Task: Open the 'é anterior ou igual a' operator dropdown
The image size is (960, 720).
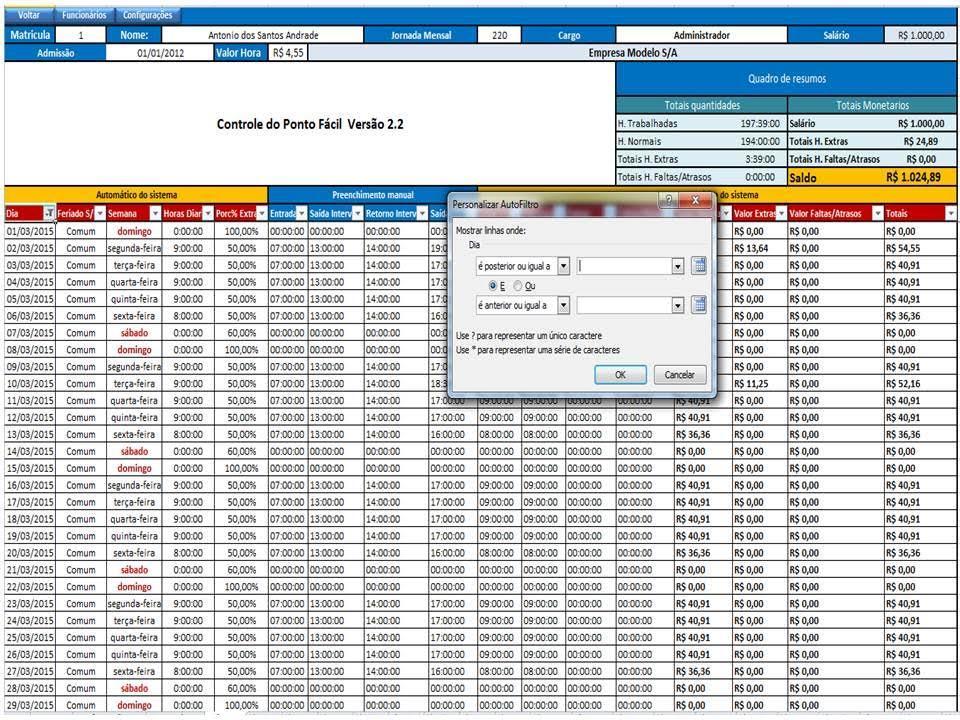Action: pos(563,305)
